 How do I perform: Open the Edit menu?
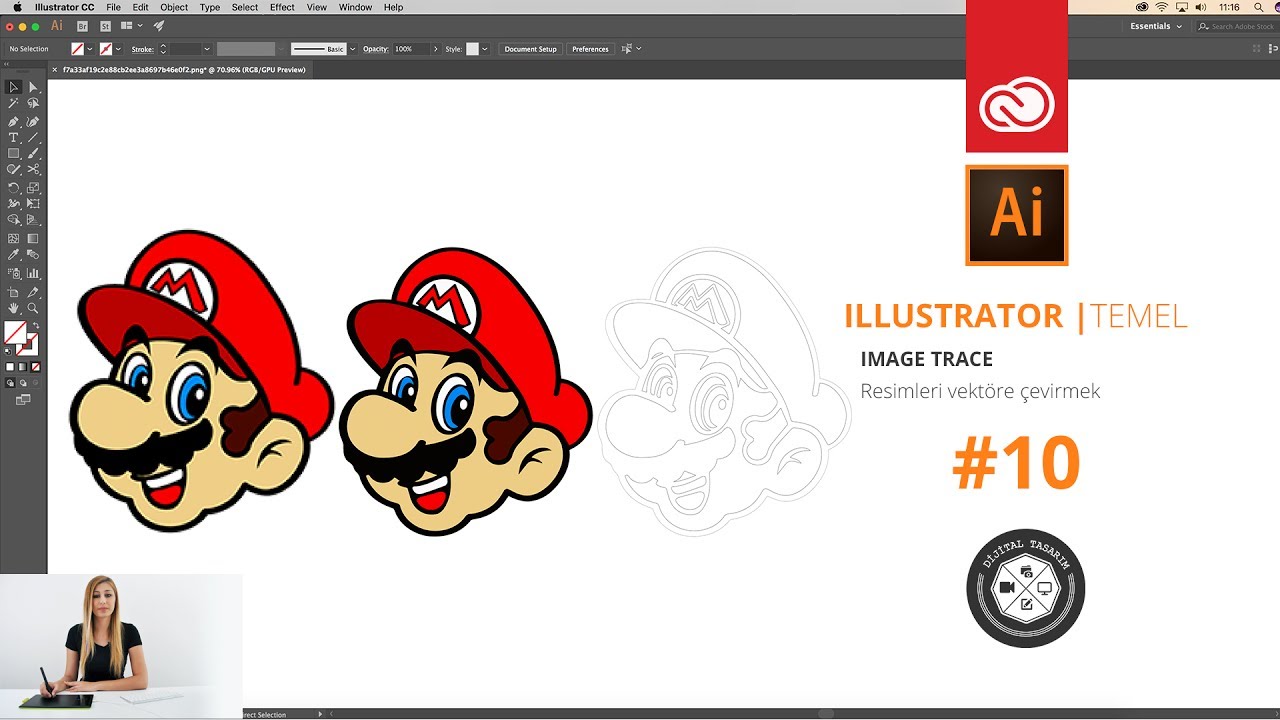tap(141, 7)
